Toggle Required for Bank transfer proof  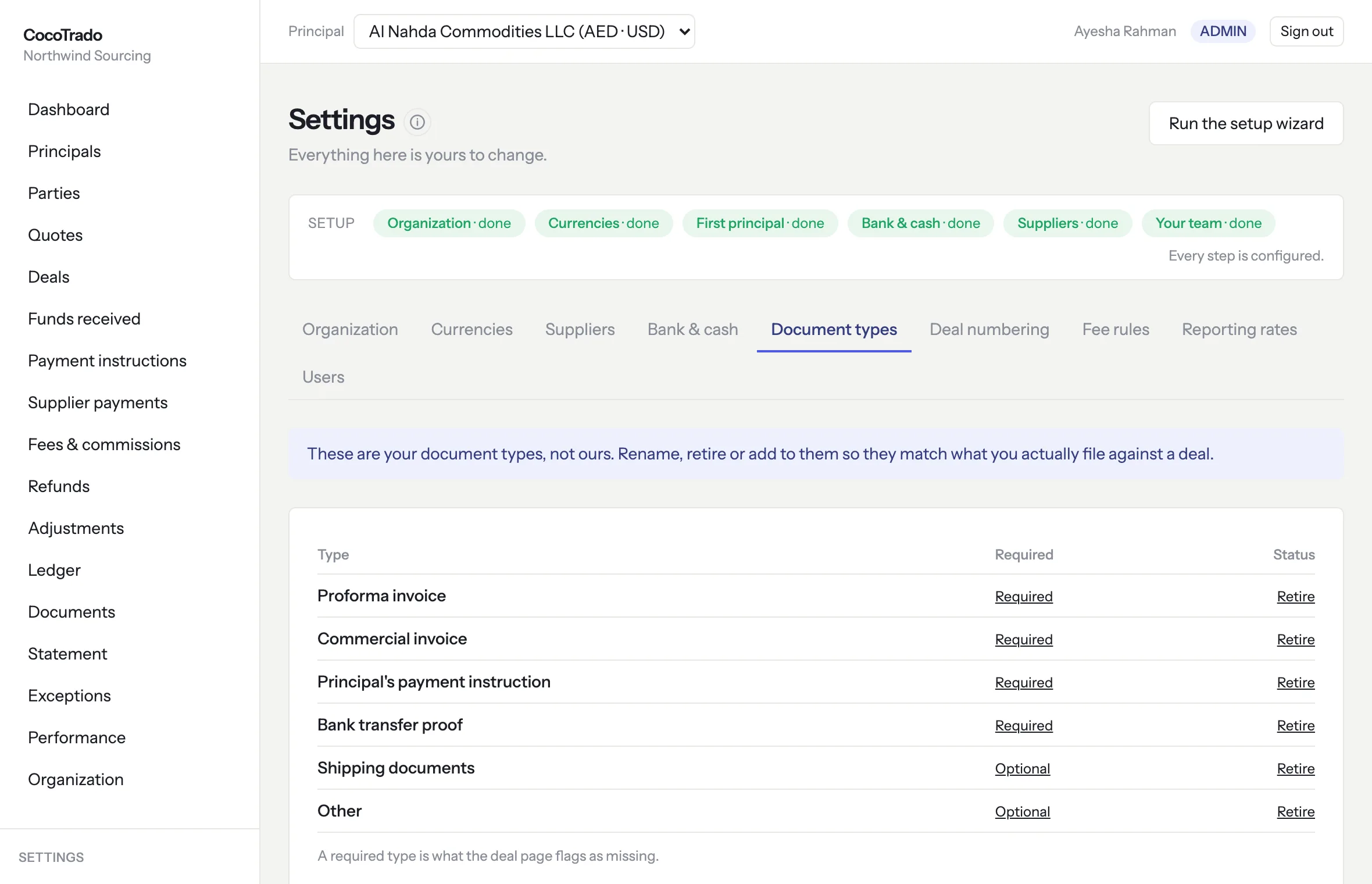[x=1023, y=725]
